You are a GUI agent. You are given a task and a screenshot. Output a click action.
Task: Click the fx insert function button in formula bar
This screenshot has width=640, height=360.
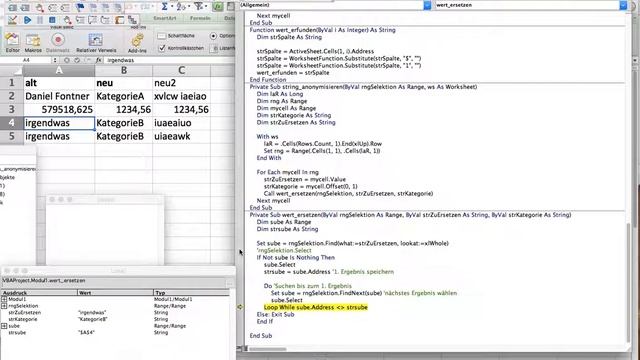coord(98,60)
